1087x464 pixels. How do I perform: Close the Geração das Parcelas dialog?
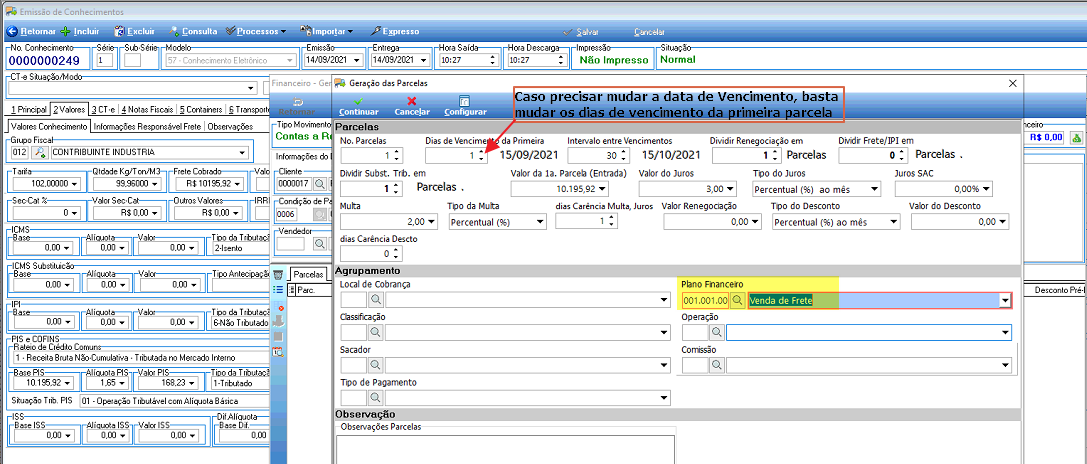[1014, 83]
